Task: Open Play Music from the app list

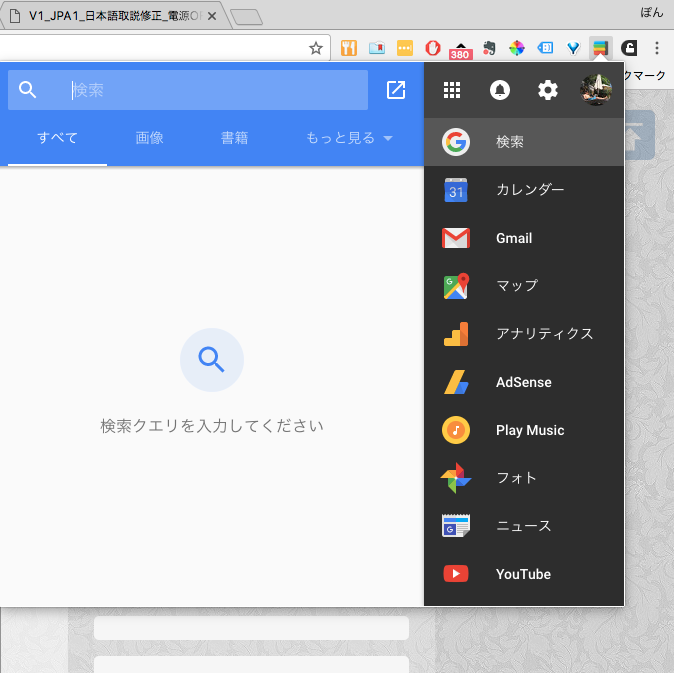Action: tap(524, 430)
